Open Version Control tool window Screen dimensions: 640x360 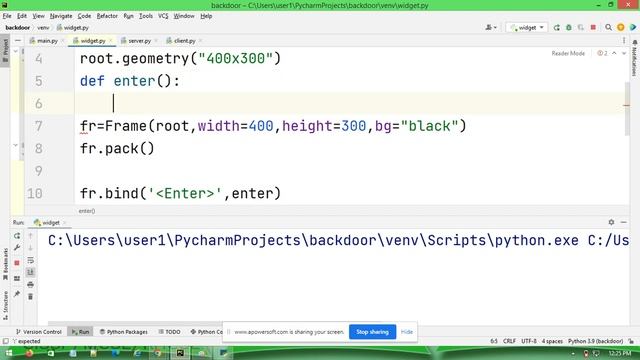coord(39,332)
